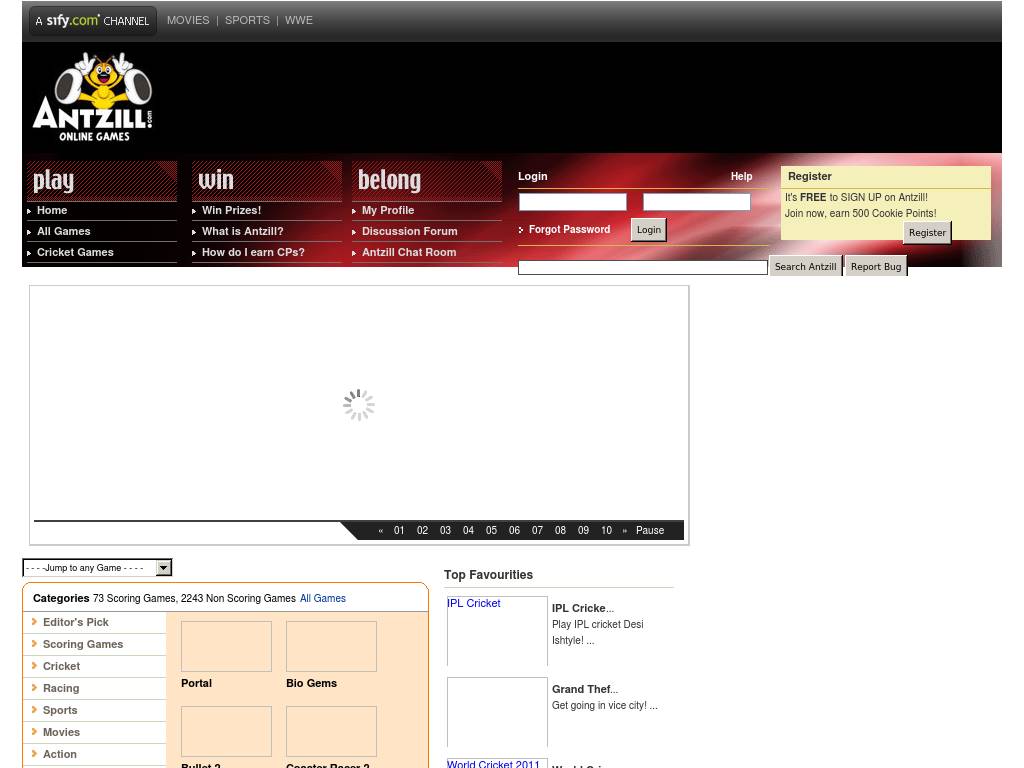
Task: Pause the featured games slideshow
Action: click(x=650, y=531)
